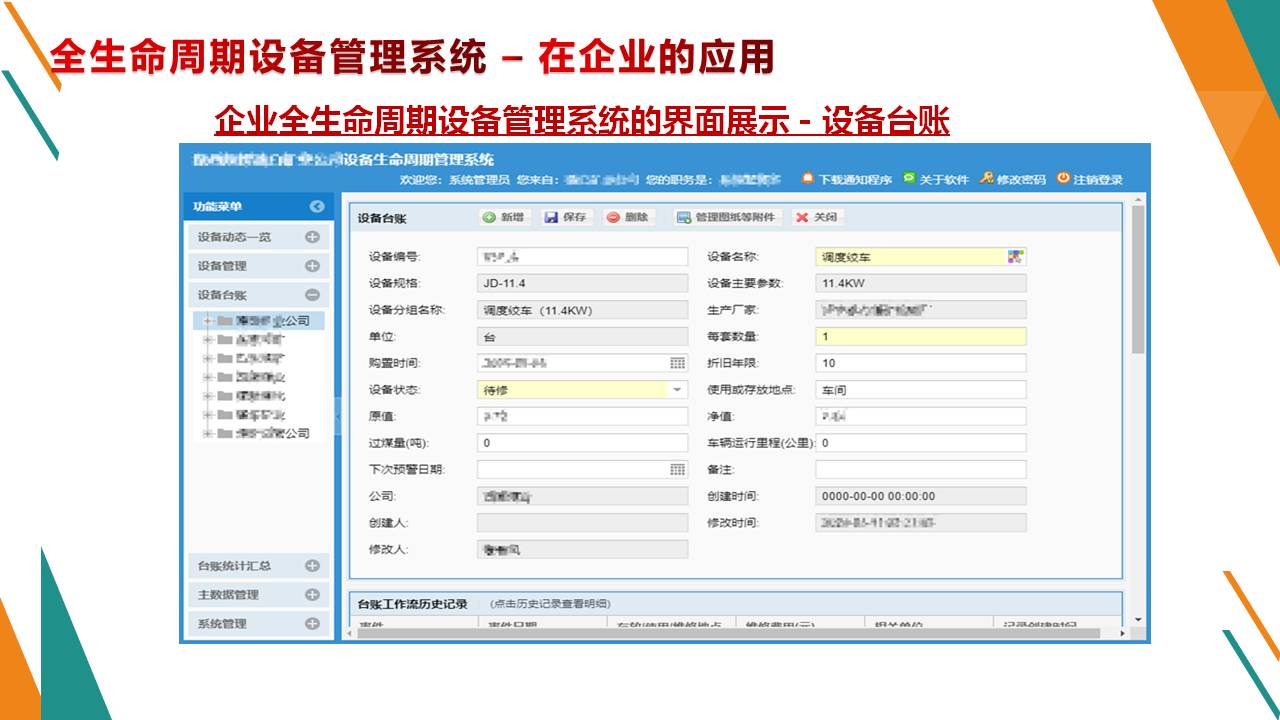Open the 下载通知程序 link

tap(846, 180)
